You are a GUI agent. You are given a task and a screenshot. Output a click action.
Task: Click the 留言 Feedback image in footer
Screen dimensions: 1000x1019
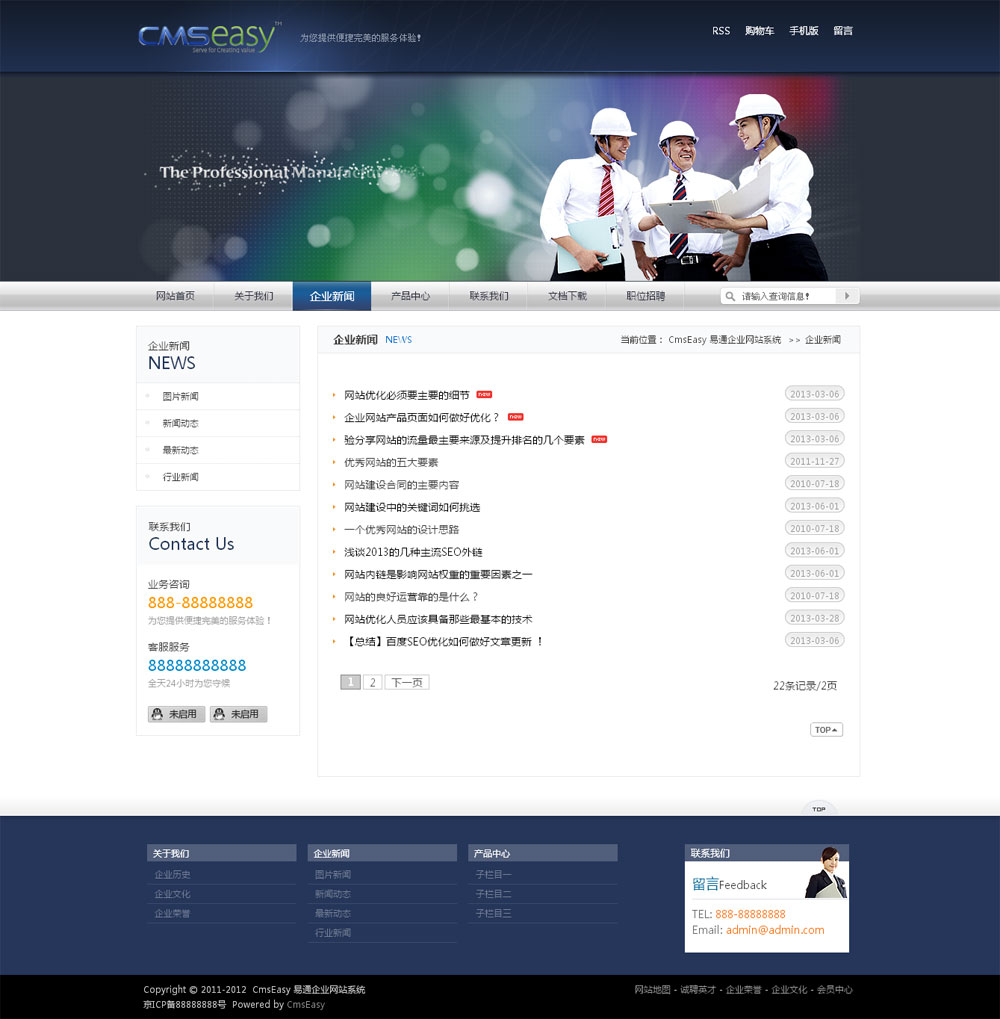point(767,883)
